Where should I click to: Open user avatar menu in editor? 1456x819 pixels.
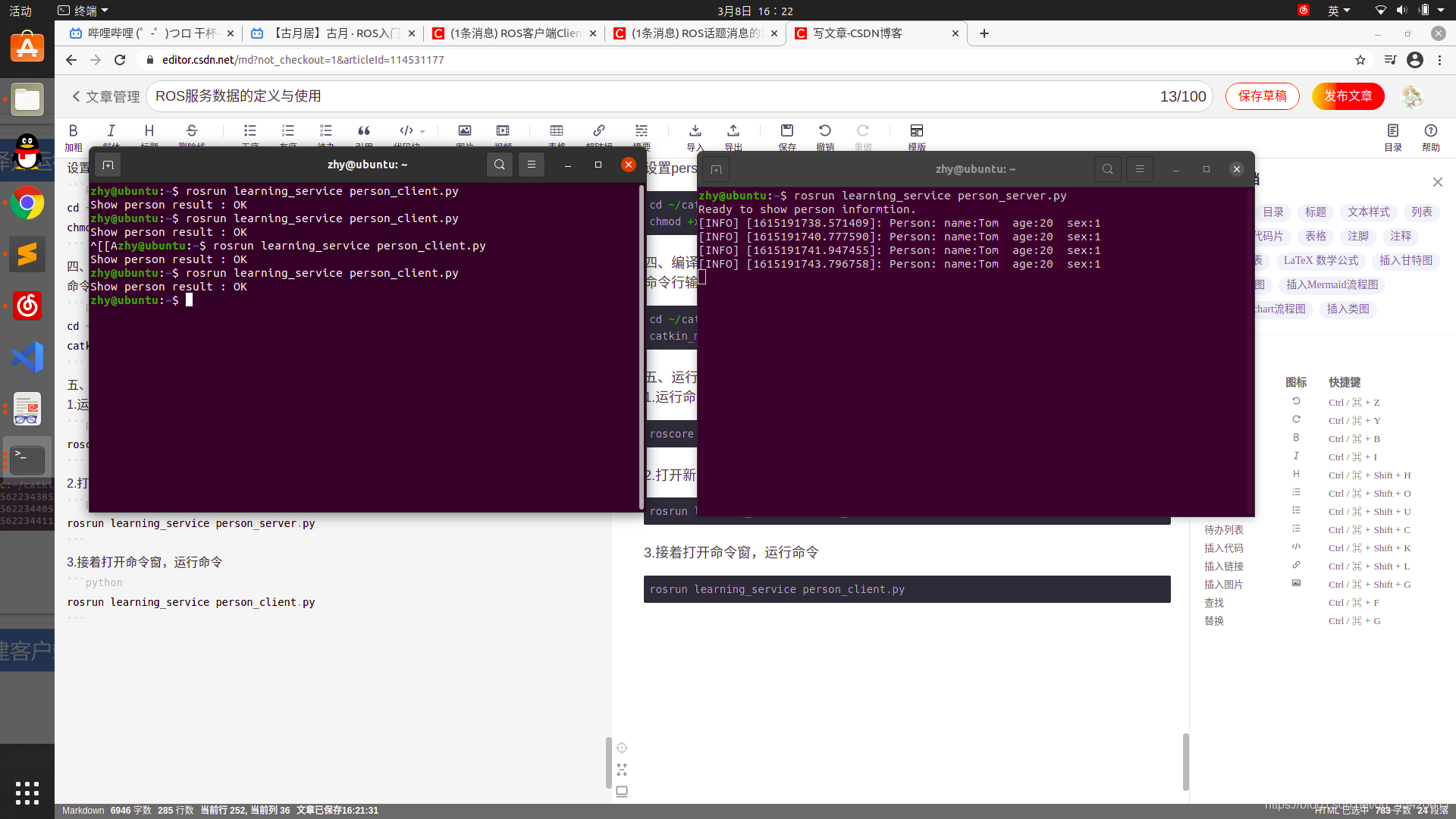coord(1412,96)
